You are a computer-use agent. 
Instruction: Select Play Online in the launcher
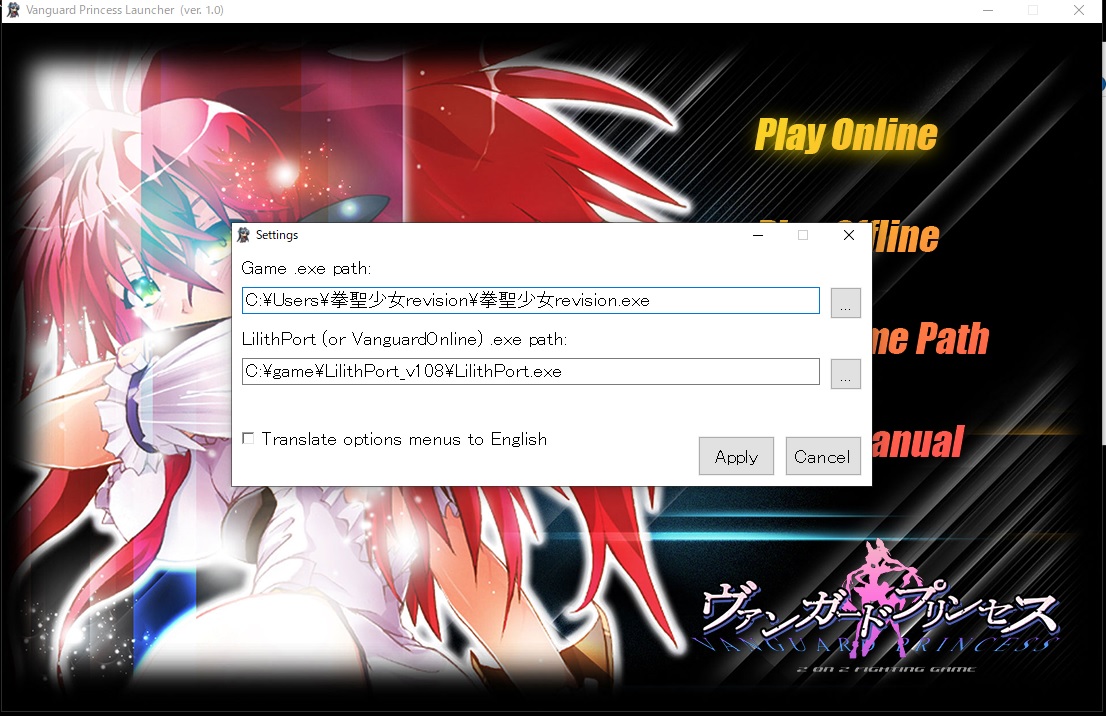pyautogui.click(x=846, y=135)
